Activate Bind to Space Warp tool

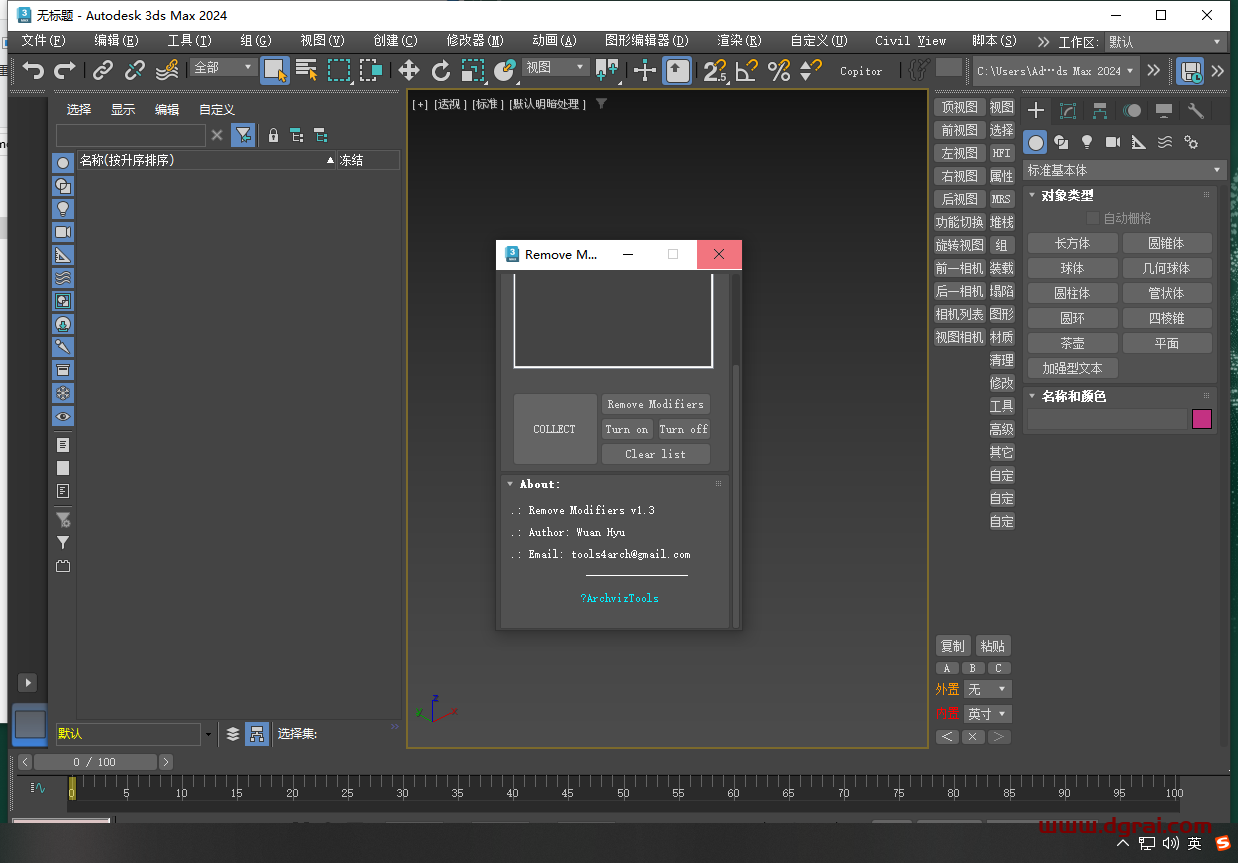click(x=167, y=70)
